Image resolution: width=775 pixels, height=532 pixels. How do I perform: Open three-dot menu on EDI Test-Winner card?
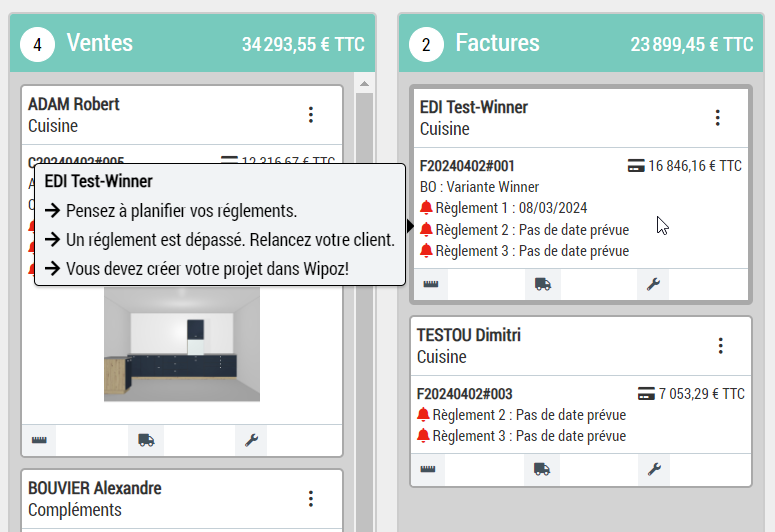tap(717, 118)
